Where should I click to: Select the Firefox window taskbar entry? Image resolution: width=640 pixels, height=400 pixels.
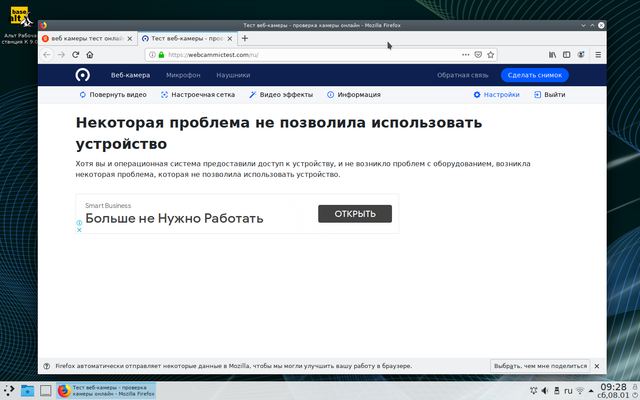tap(106, 391)
